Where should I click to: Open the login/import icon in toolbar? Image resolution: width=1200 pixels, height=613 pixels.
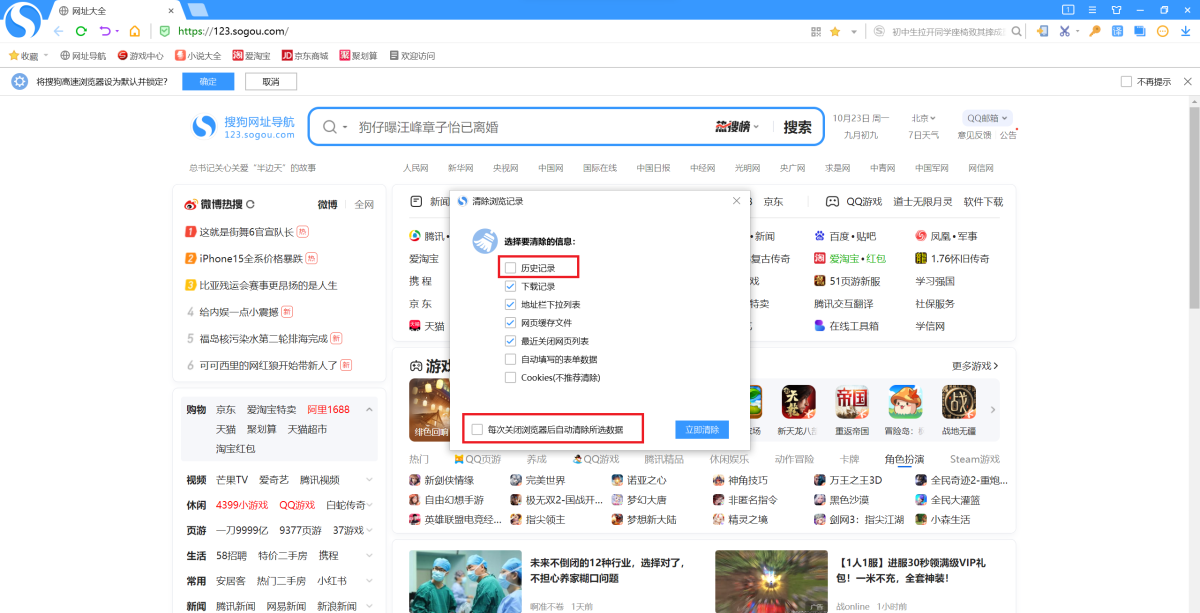coord(1043,31)
